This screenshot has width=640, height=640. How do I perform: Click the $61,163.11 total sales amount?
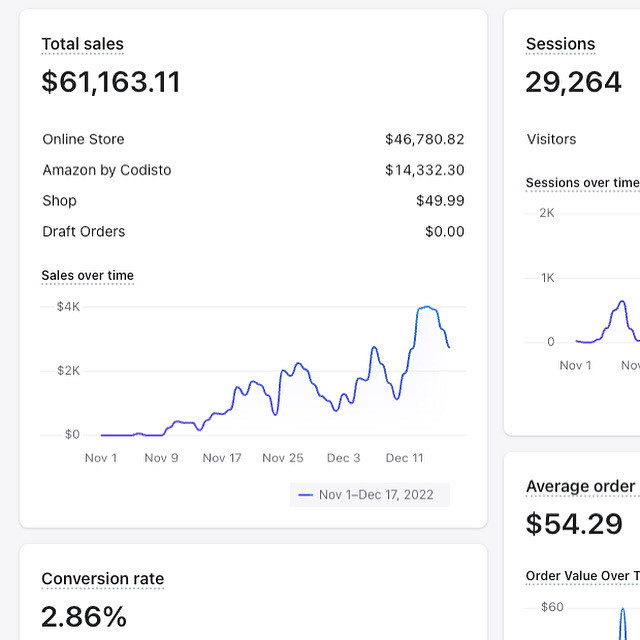click(111, 82)
